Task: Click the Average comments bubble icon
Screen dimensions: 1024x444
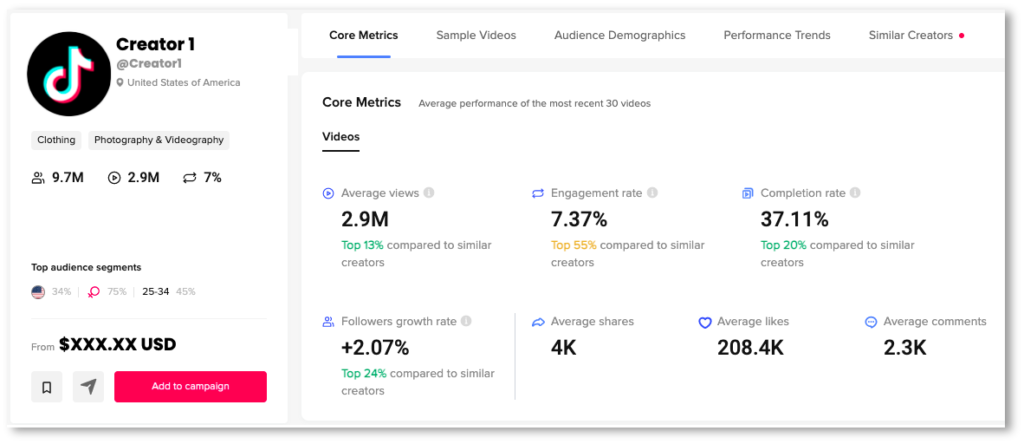Action: coord(871,322)
